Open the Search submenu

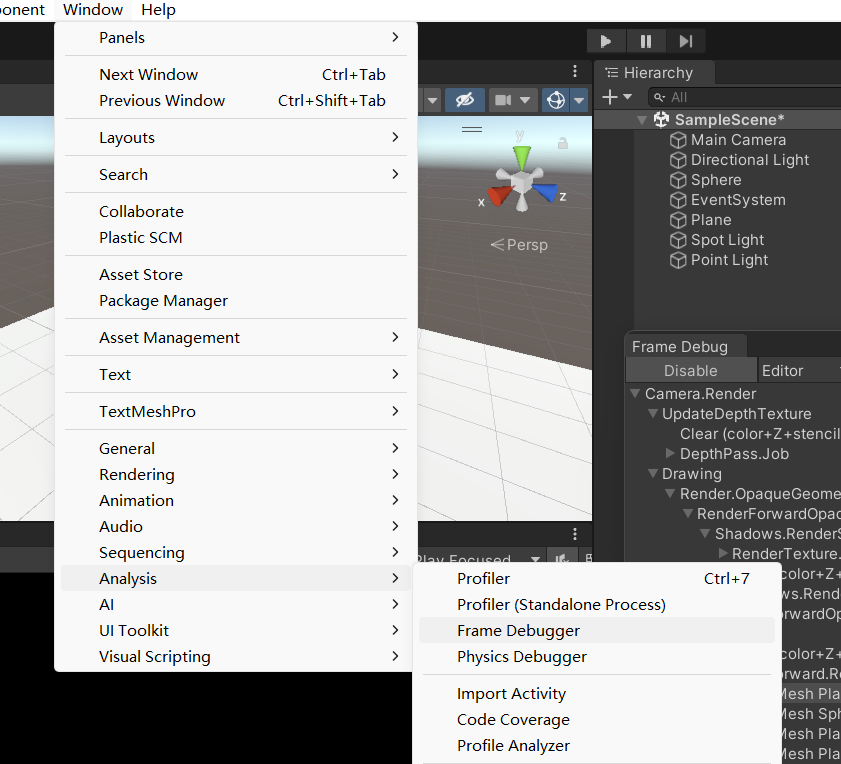(236, 175)
